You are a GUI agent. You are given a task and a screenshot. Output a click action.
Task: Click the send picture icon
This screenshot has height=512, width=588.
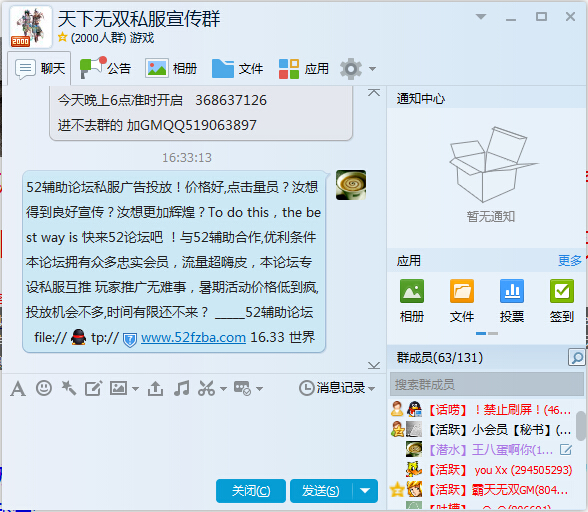pos(118,388)
